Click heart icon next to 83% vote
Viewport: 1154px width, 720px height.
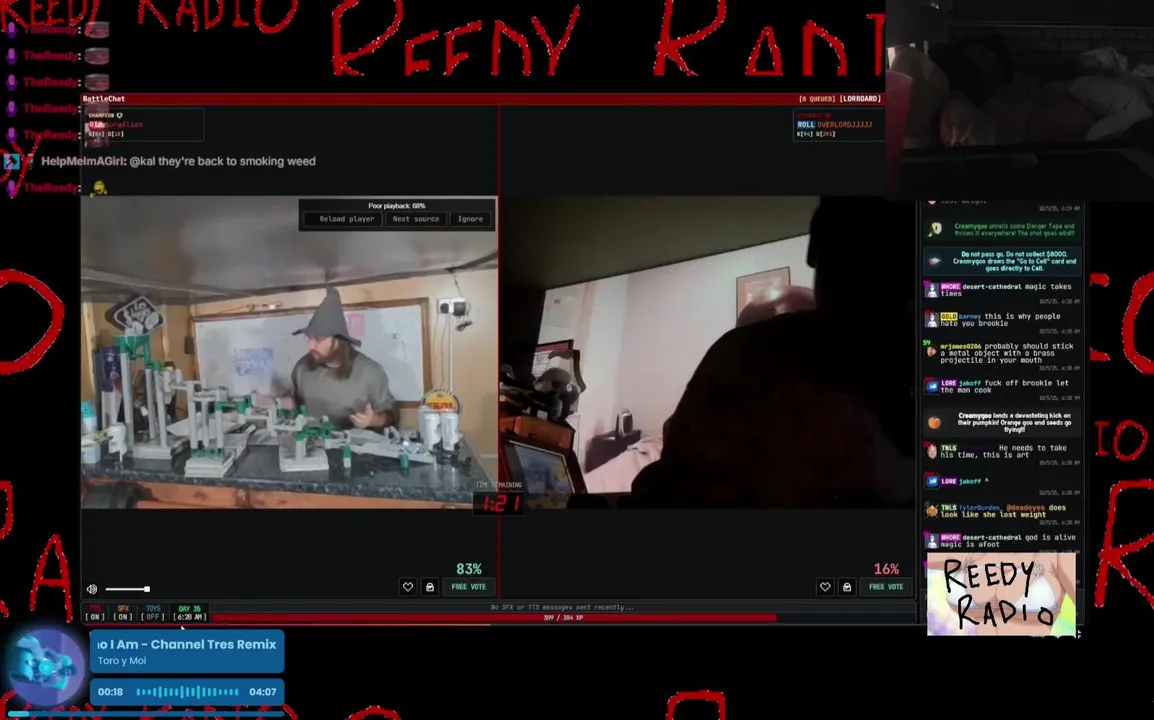pyautogui.click(x=408, y=587)
